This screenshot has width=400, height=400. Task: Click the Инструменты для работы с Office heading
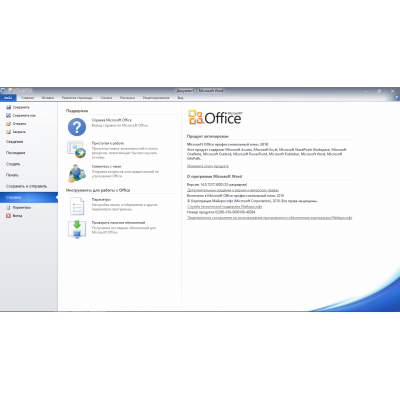pyautogui.click(x=98, y=190)
